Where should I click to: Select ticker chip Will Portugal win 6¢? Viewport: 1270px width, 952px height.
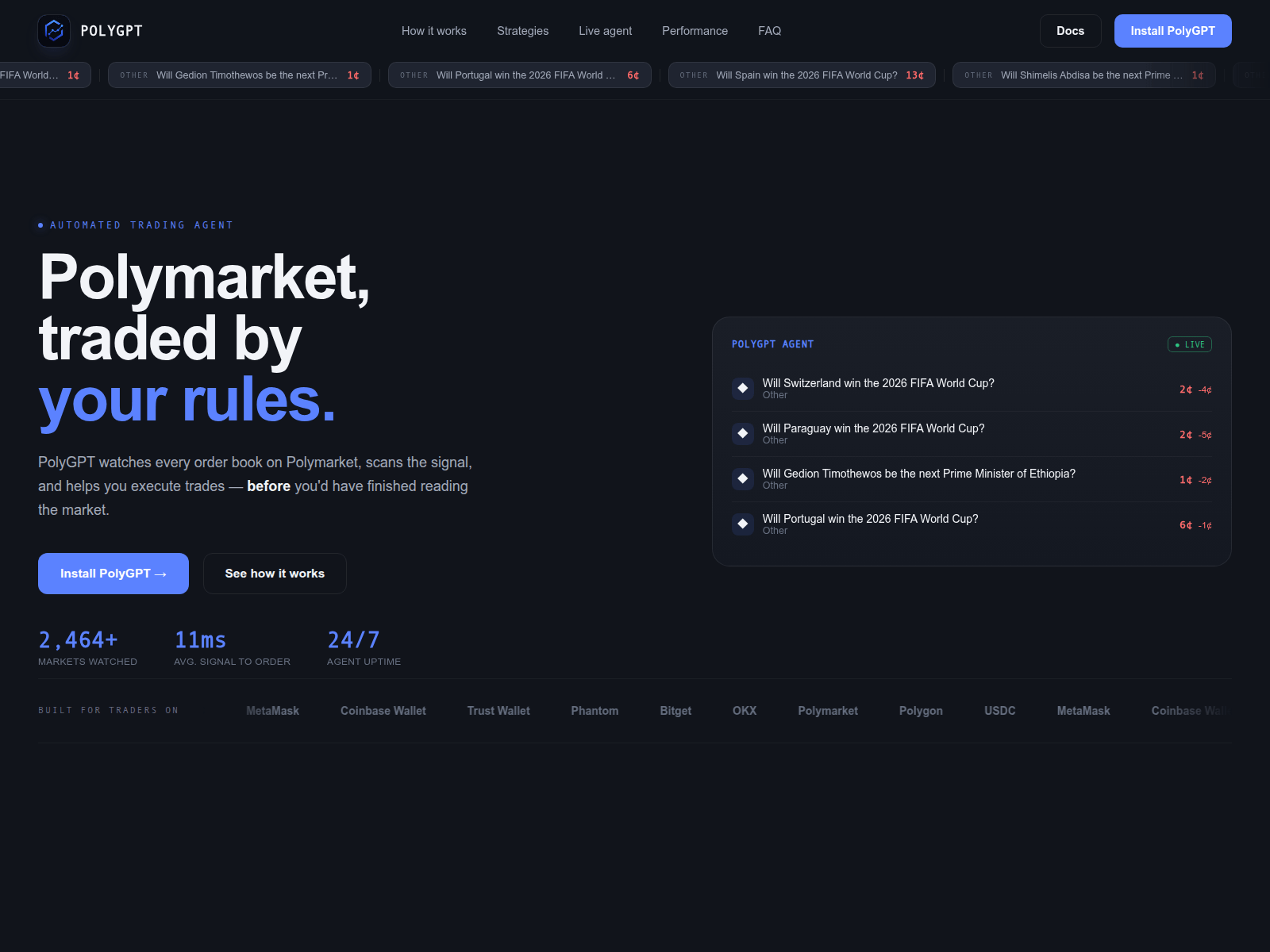520,75
